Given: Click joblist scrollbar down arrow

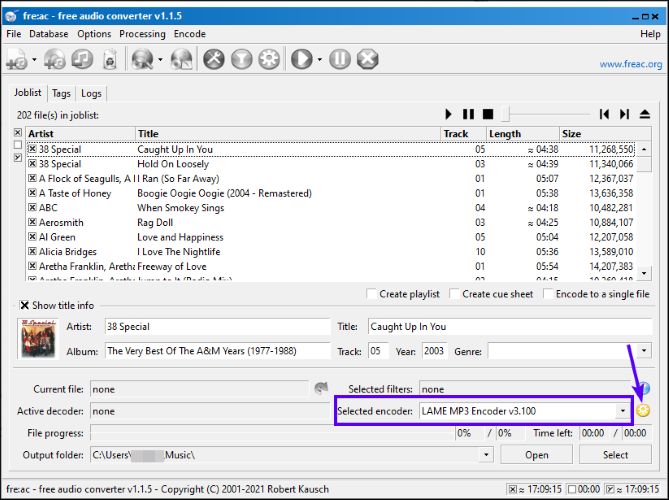Looking at the screenshot, I should pos(644,273).
